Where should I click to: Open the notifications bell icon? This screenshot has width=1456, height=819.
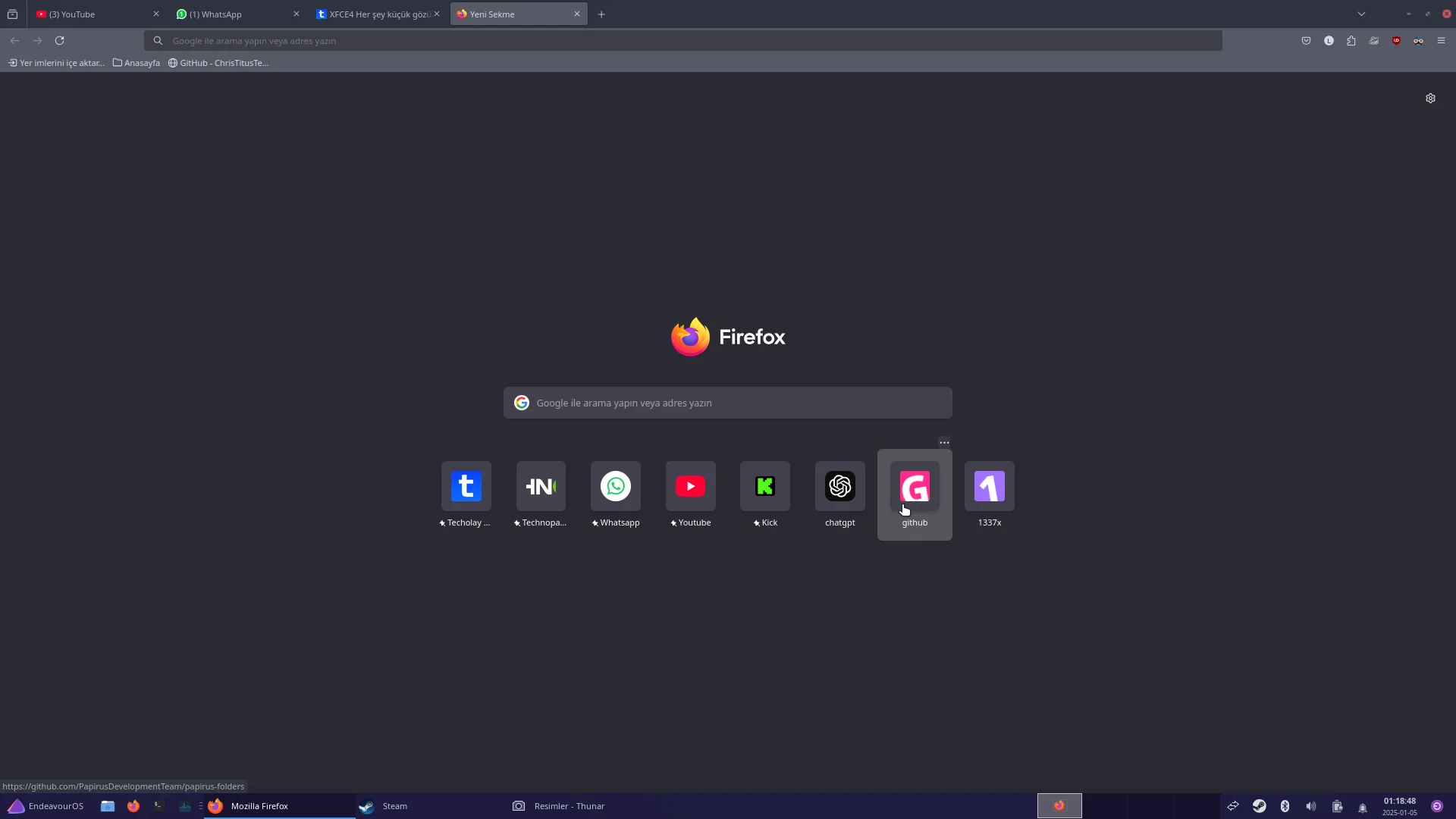tap(1363, 807)
